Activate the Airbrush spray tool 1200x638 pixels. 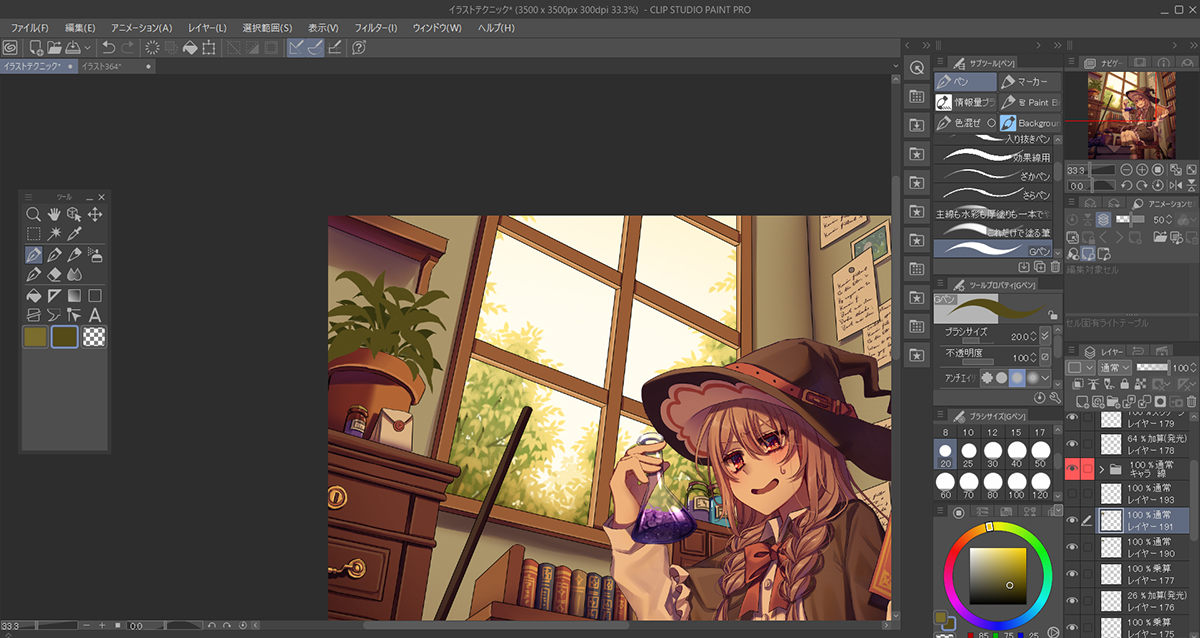coord(95,254)
